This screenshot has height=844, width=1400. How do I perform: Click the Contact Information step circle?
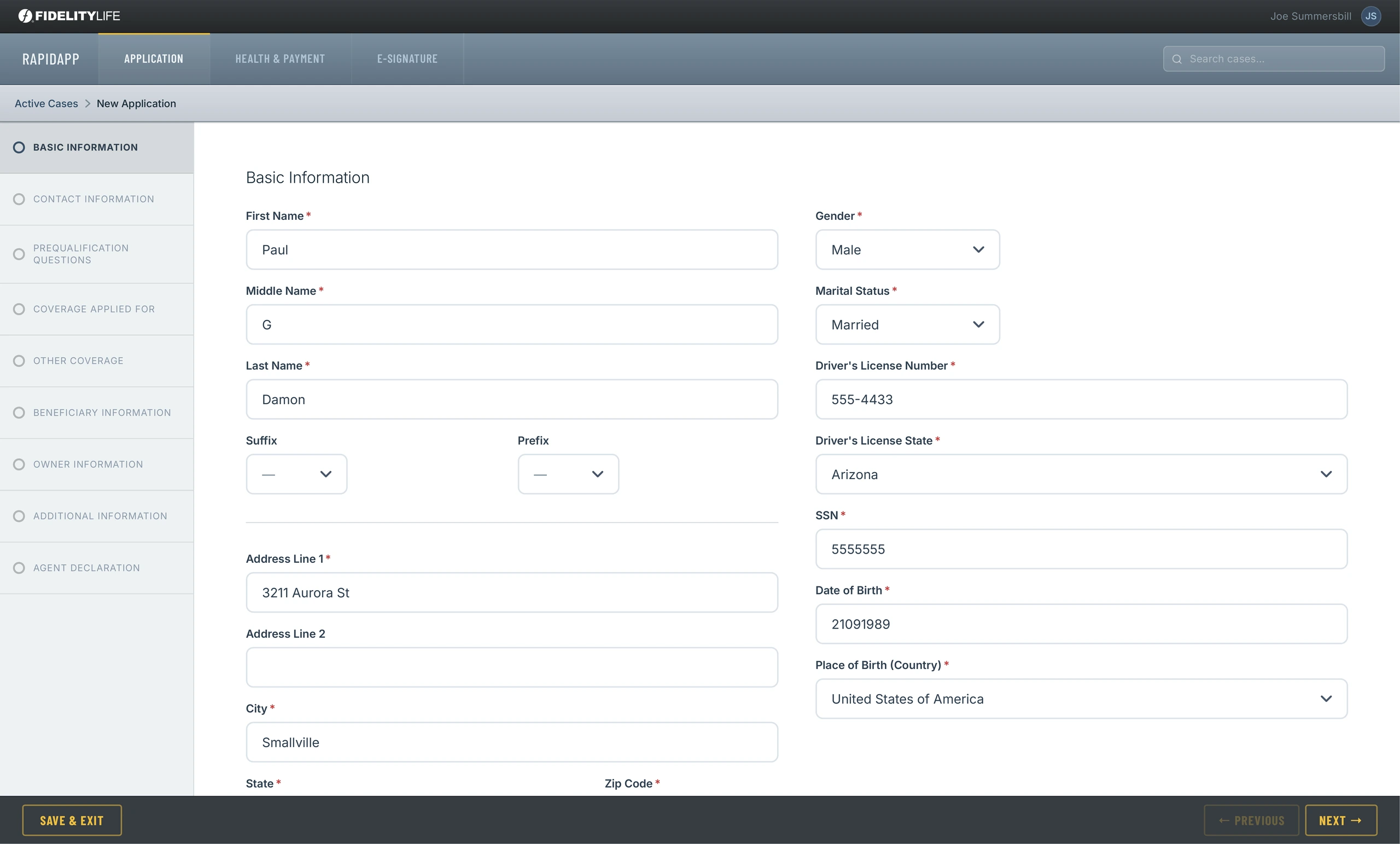(x=19, y=199)
